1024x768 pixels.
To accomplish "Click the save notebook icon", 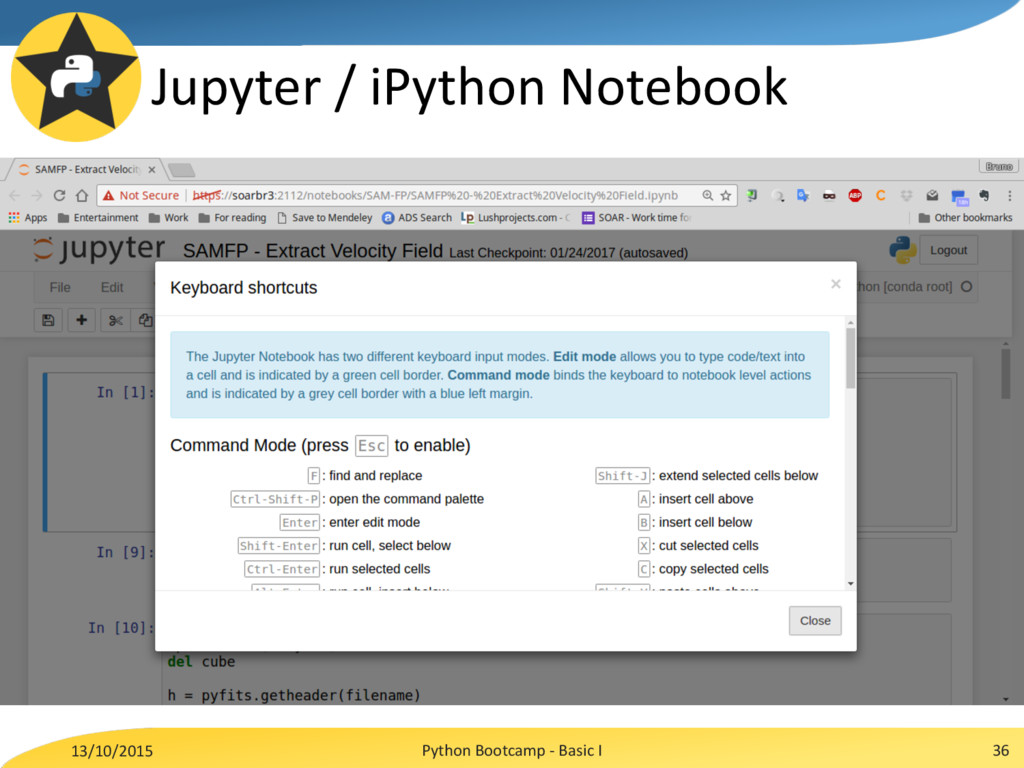I will point(48,320).
